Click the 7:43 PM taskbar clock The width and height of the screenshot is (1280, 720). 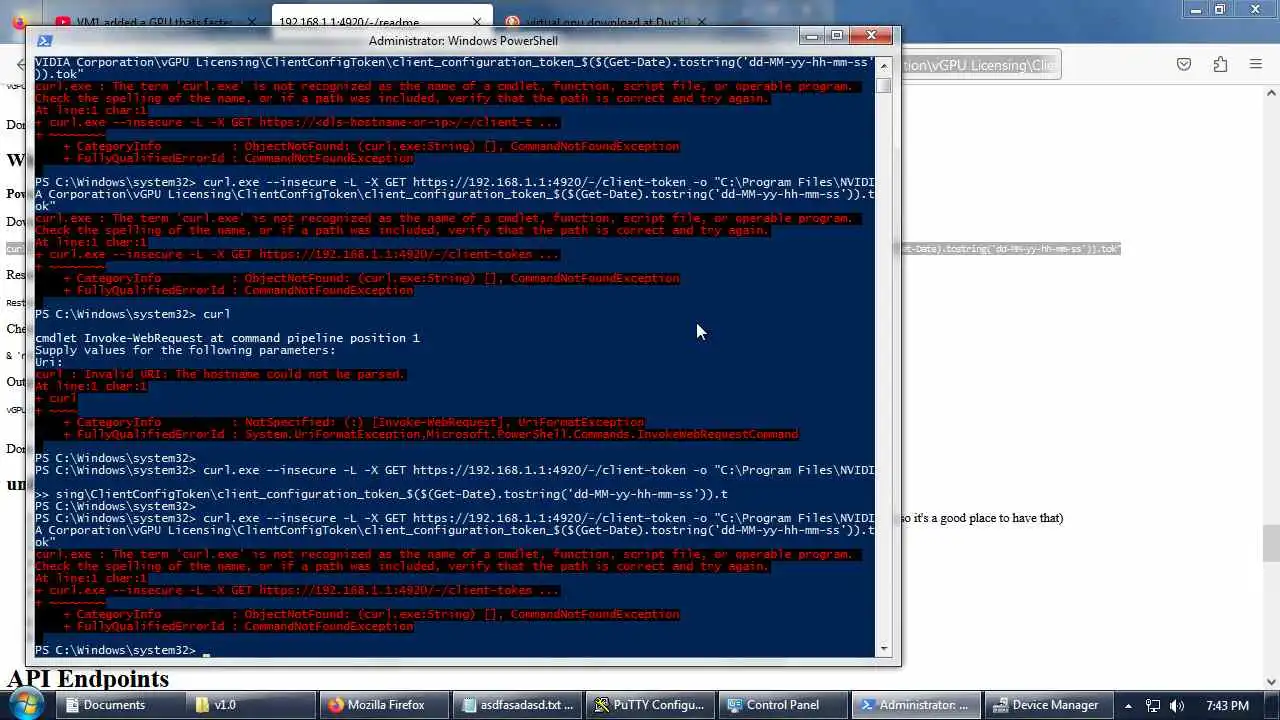coord(1227,705)
